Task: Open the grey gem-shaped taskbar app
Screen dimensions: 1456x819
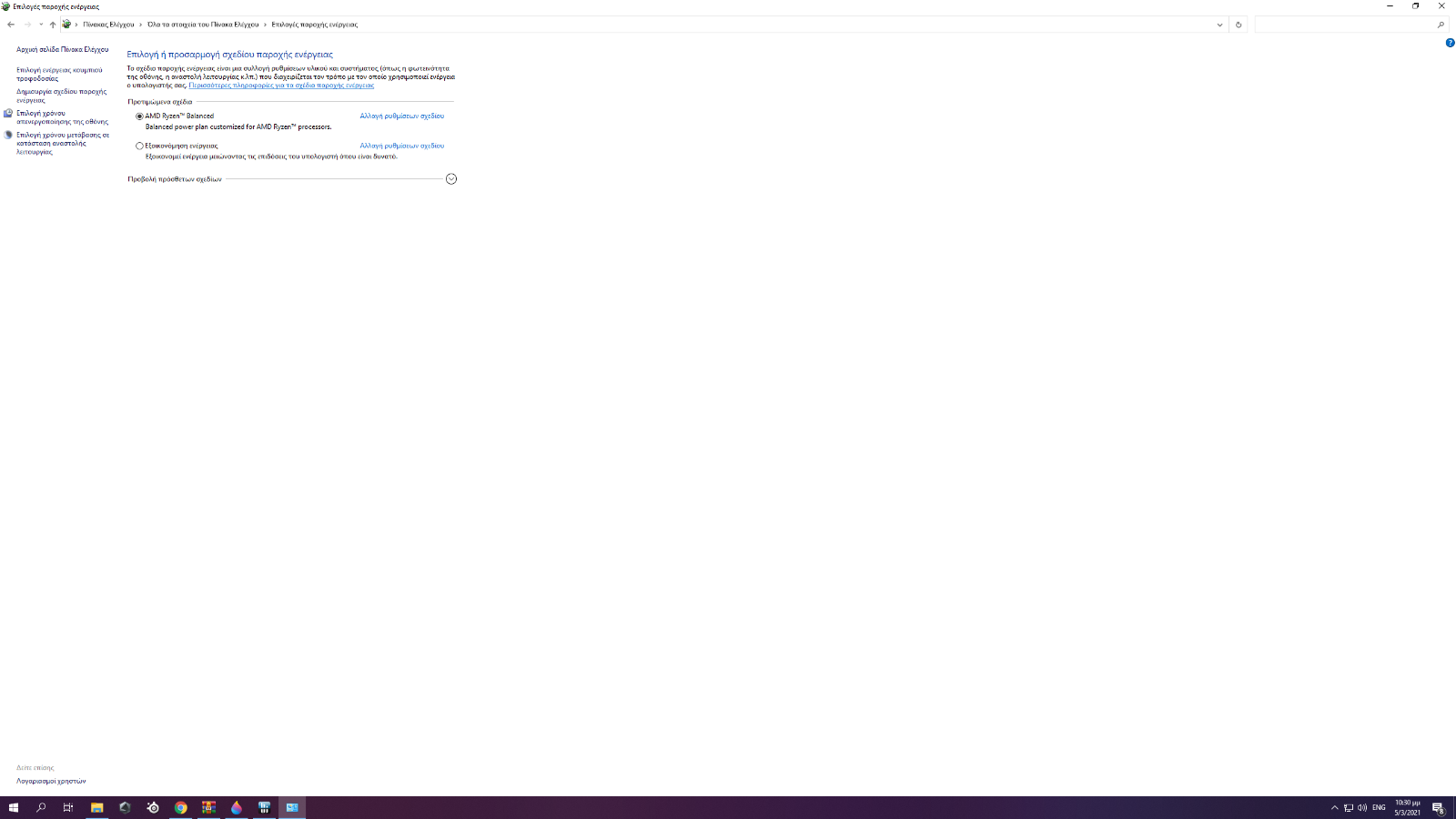Action: tap(125, 807)
